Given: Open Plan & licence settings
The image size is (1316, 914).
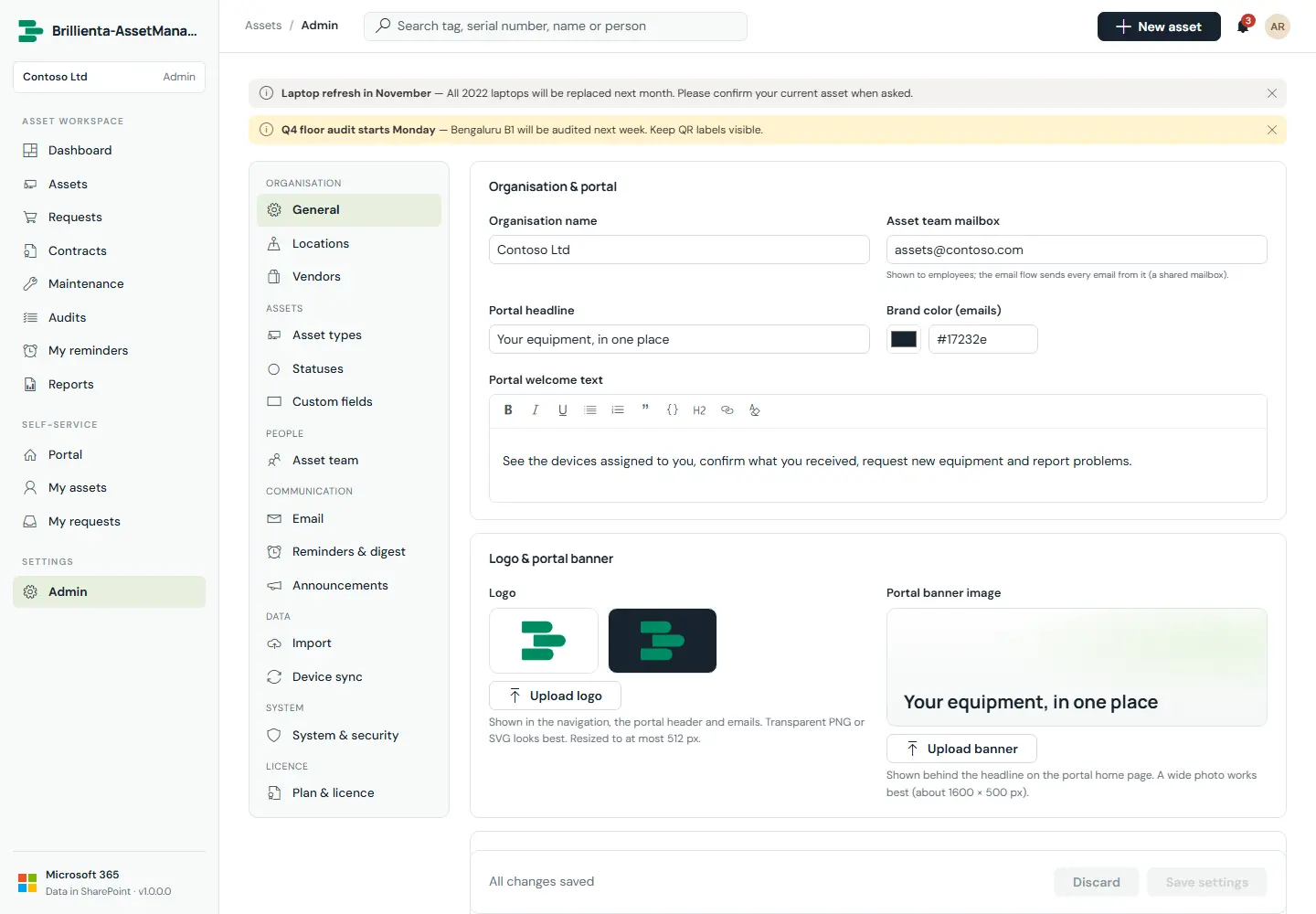Looking at the screenshot, I should click(x=349, y=792).
